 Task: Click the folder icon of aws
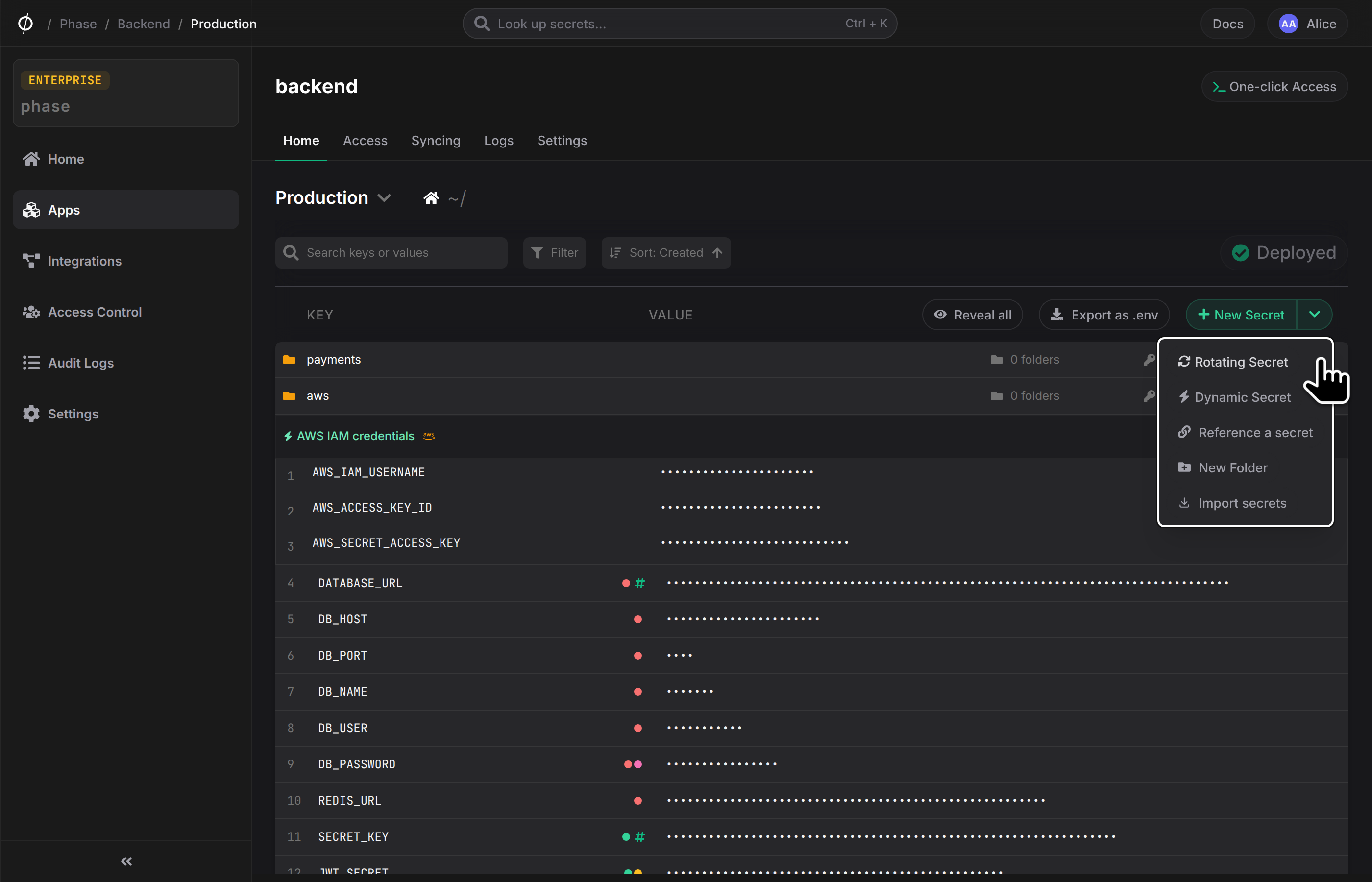(289, 396)
